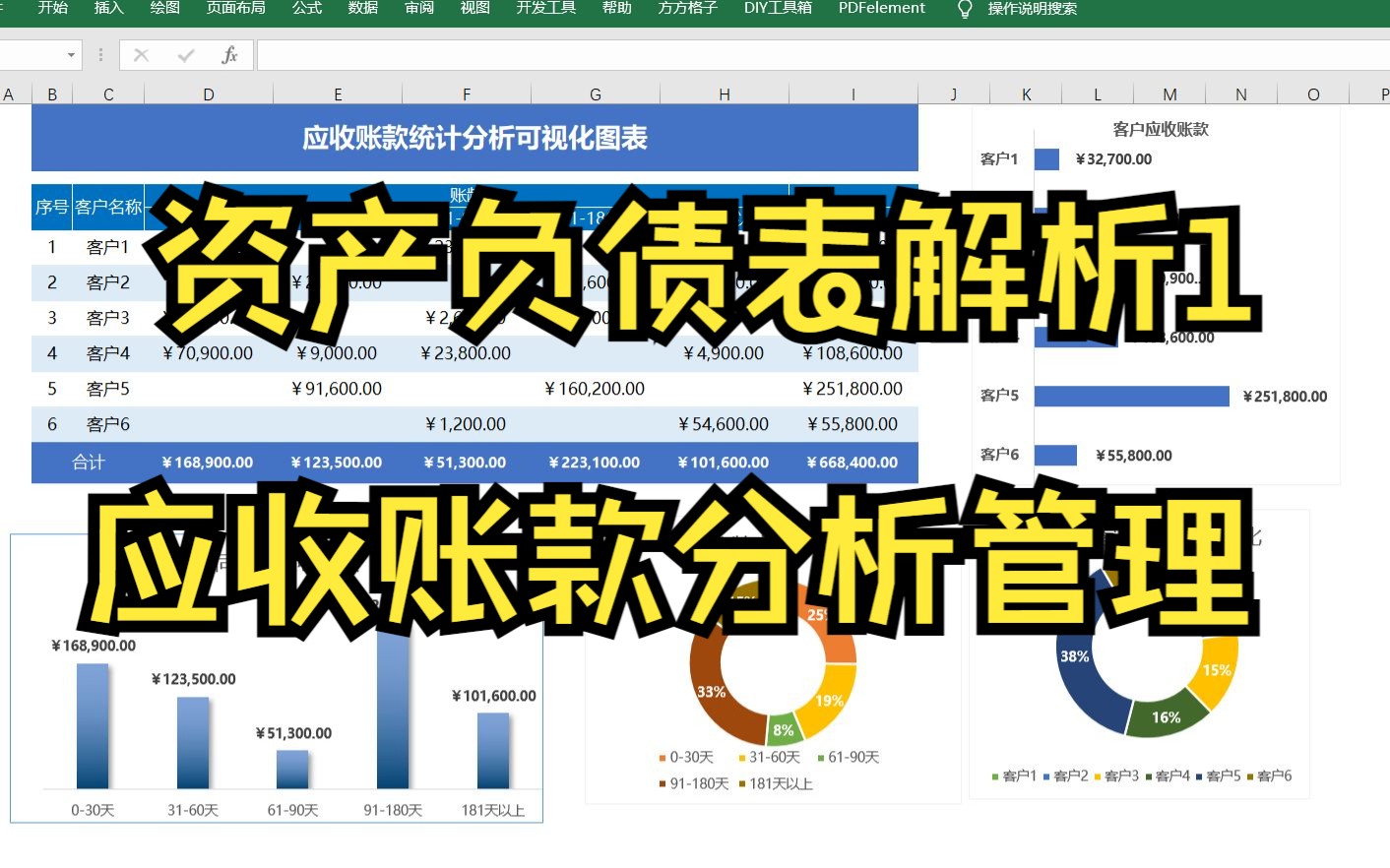Select column header G
The image size is (1390, 868).
click(x=595, y=93)
